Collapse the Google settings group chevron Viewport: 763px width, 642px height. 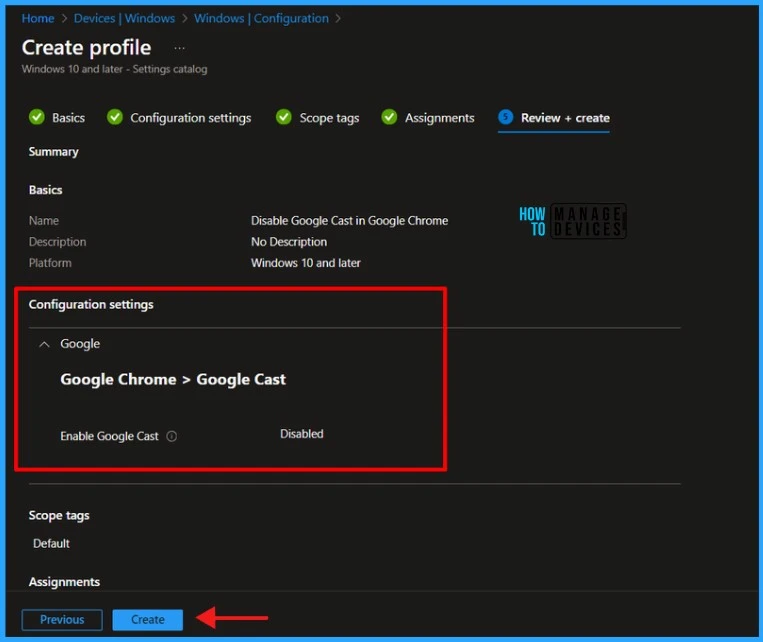pyautogui.click(x=44, y=344)
